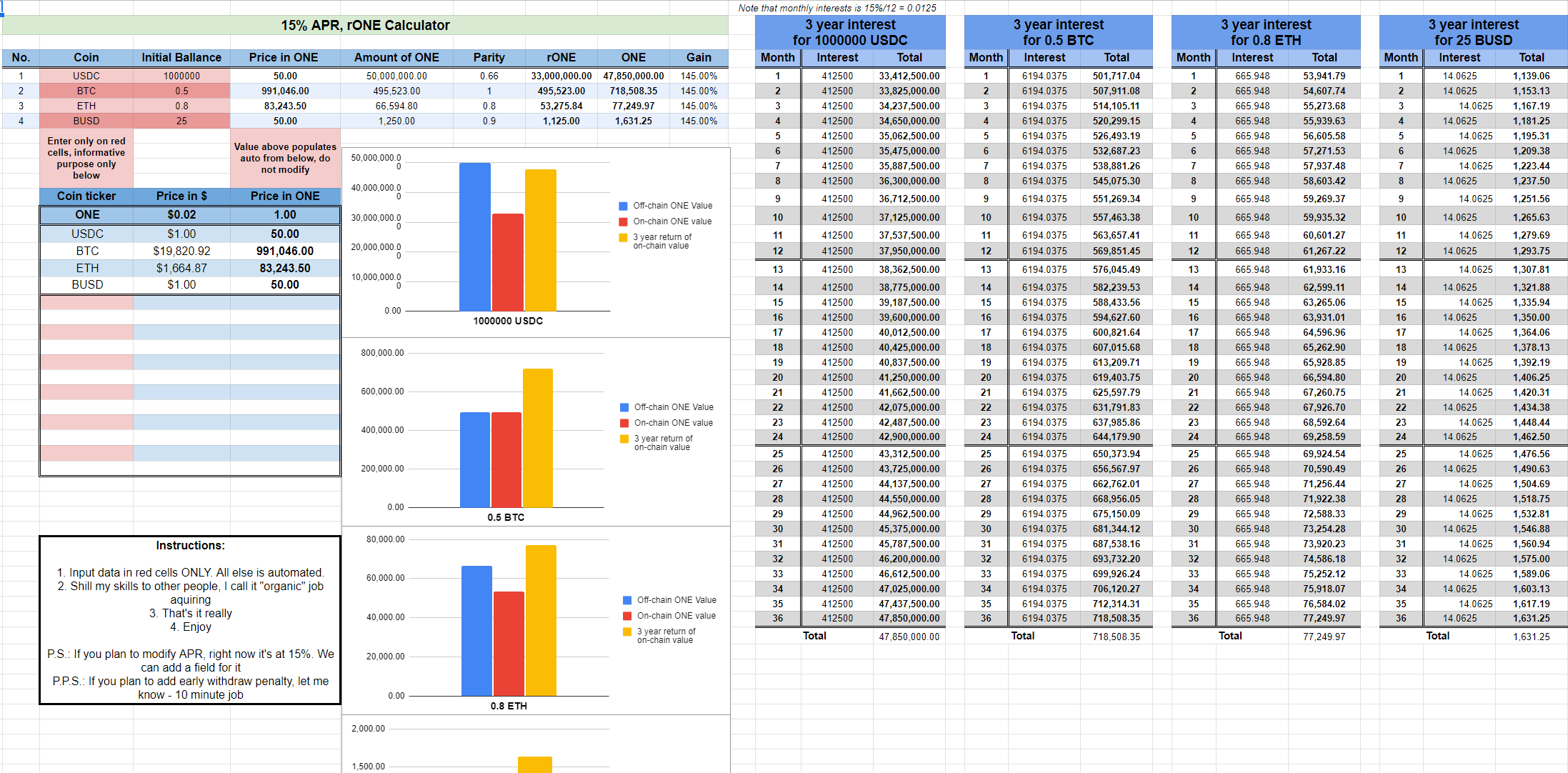The height and width of the screenshot is (773, 1568).
Task: Select the BTC Price in ONE cell 991,046.00 in ticker table
Action: point(285,251)
